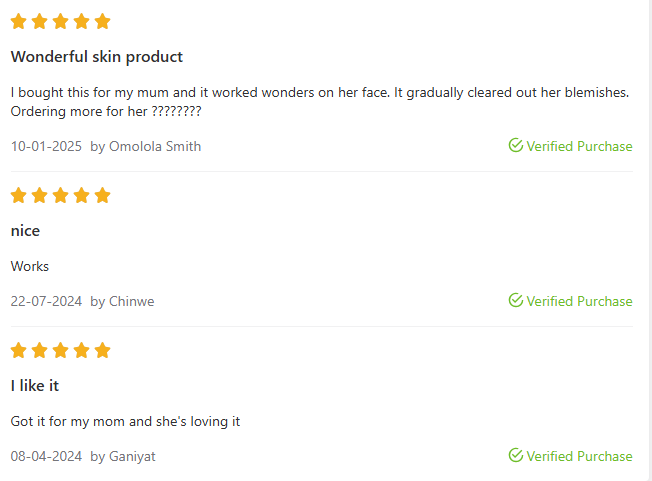Click review text Got it for my mom
Viewport: 652px width, 481px height.
coord(125,422)
